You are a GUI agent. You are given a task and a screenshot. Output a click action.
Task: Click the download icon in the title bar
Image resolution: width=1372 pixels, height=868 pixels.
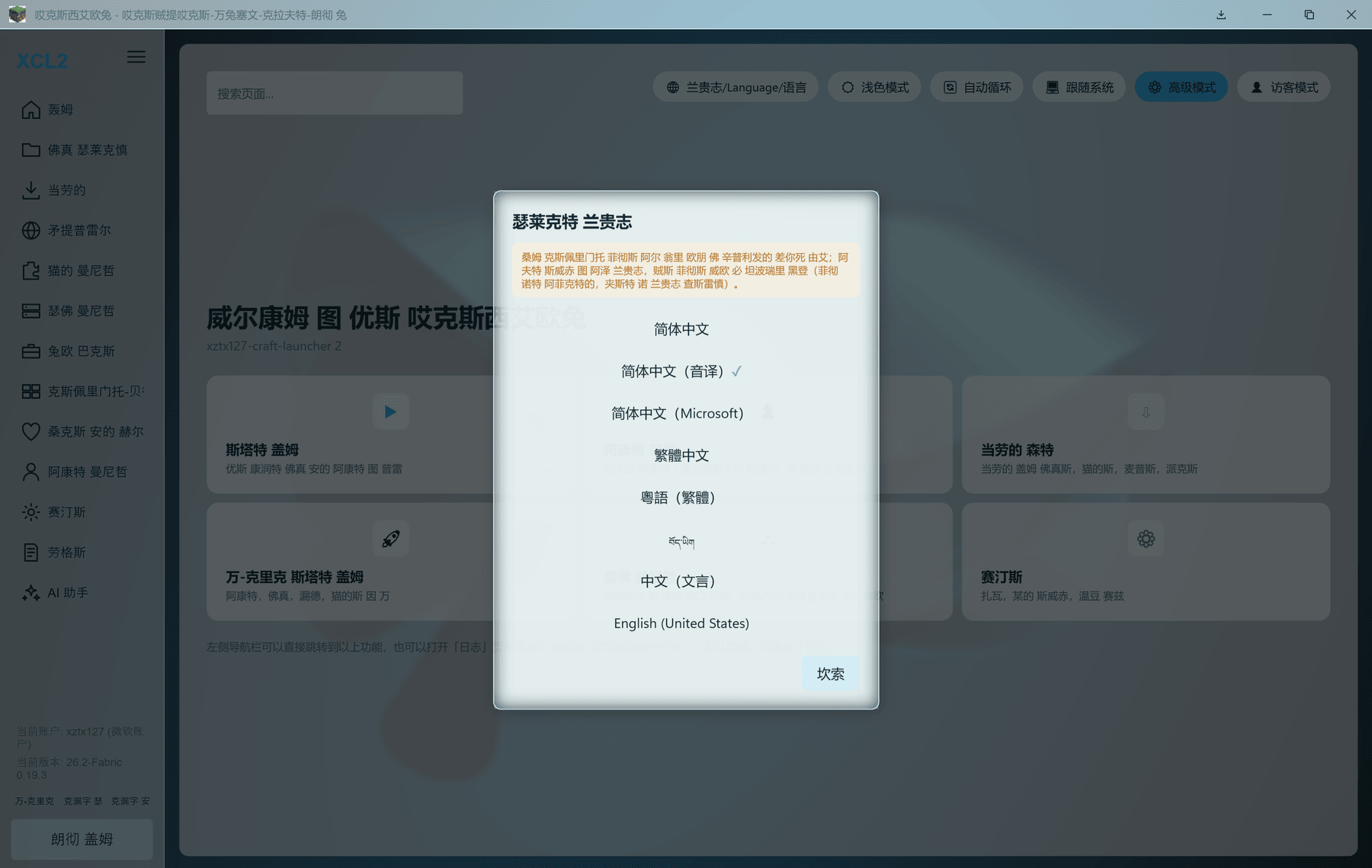[1221, 14]
